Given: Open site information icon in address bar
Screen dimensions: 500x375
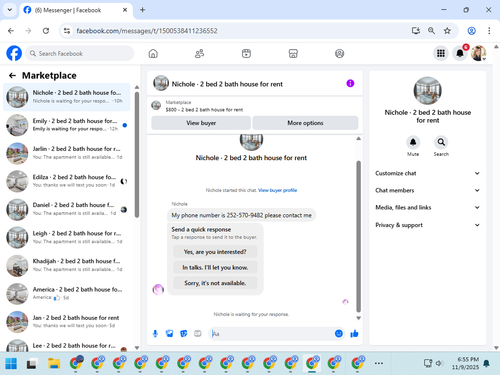Looking at the screenshot, I should (67, 31).
